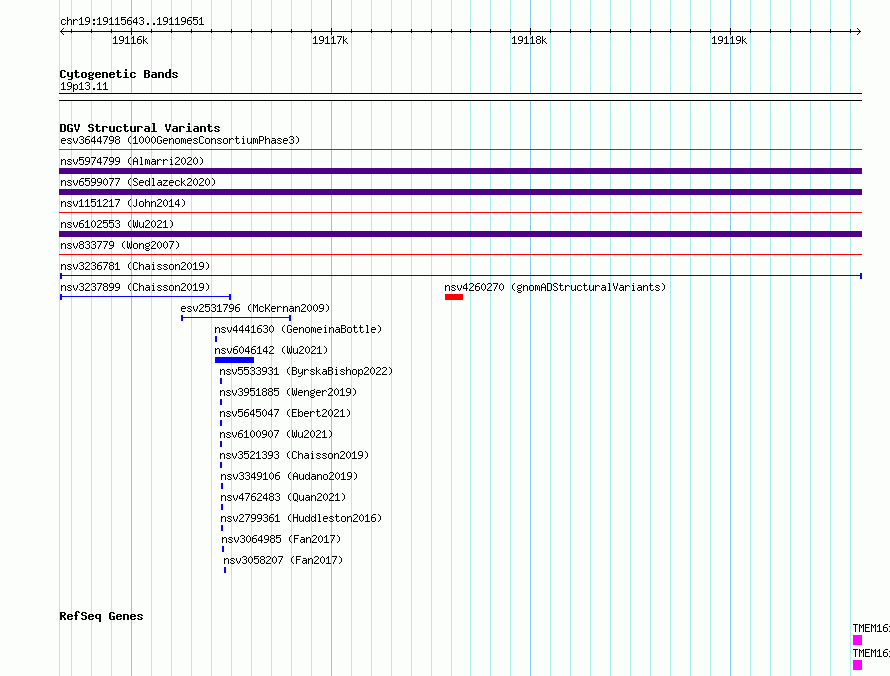The image size is (890, 676).
Task: Click the red nsv4260270 gnomAD variant bar
Action: [x=454, y=297]
